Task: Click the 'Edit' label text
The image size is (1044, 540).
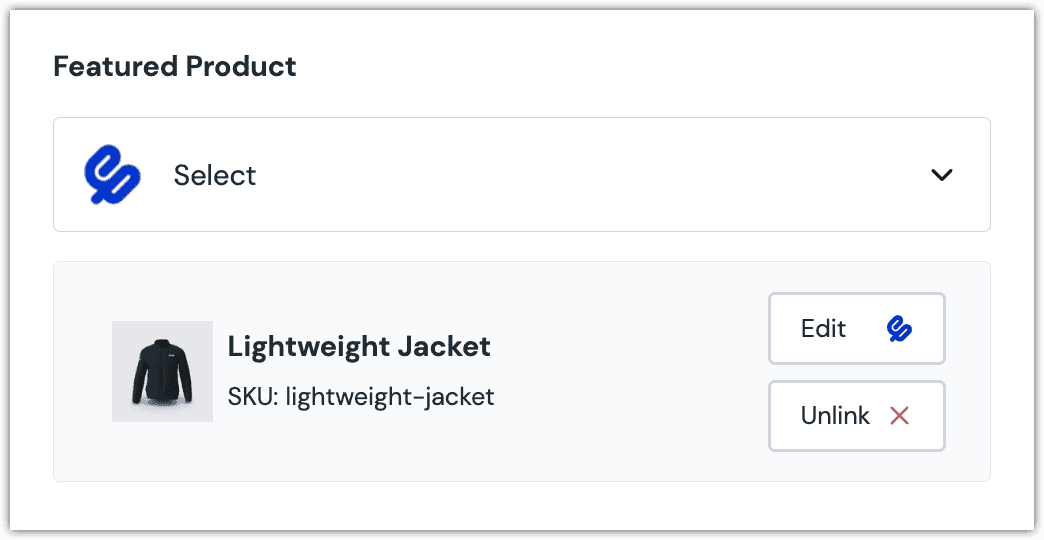Action: [x=823, y=329]
